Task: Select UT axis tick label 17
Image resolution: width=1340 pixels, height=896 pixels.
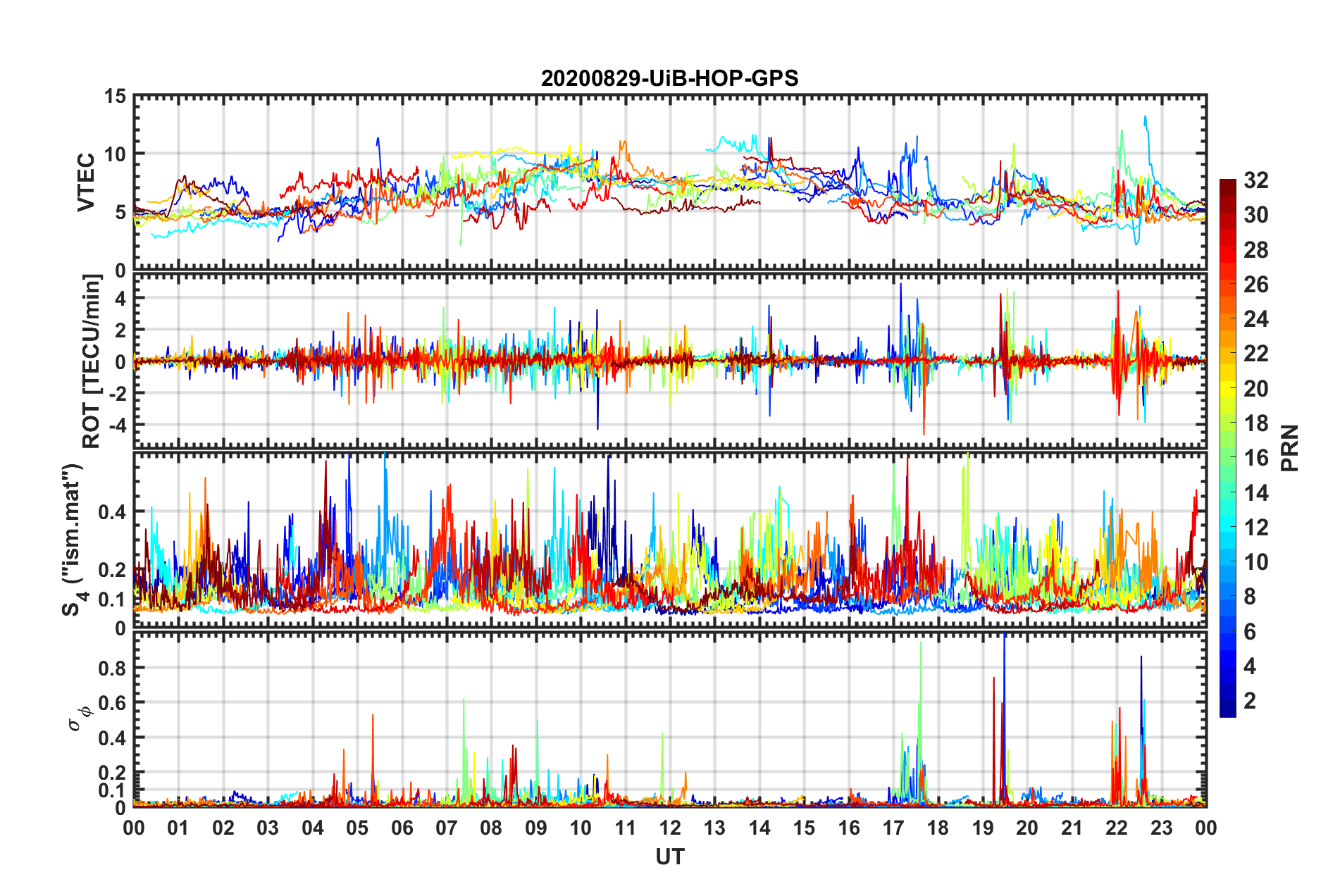Action: (x=893, y=828)
